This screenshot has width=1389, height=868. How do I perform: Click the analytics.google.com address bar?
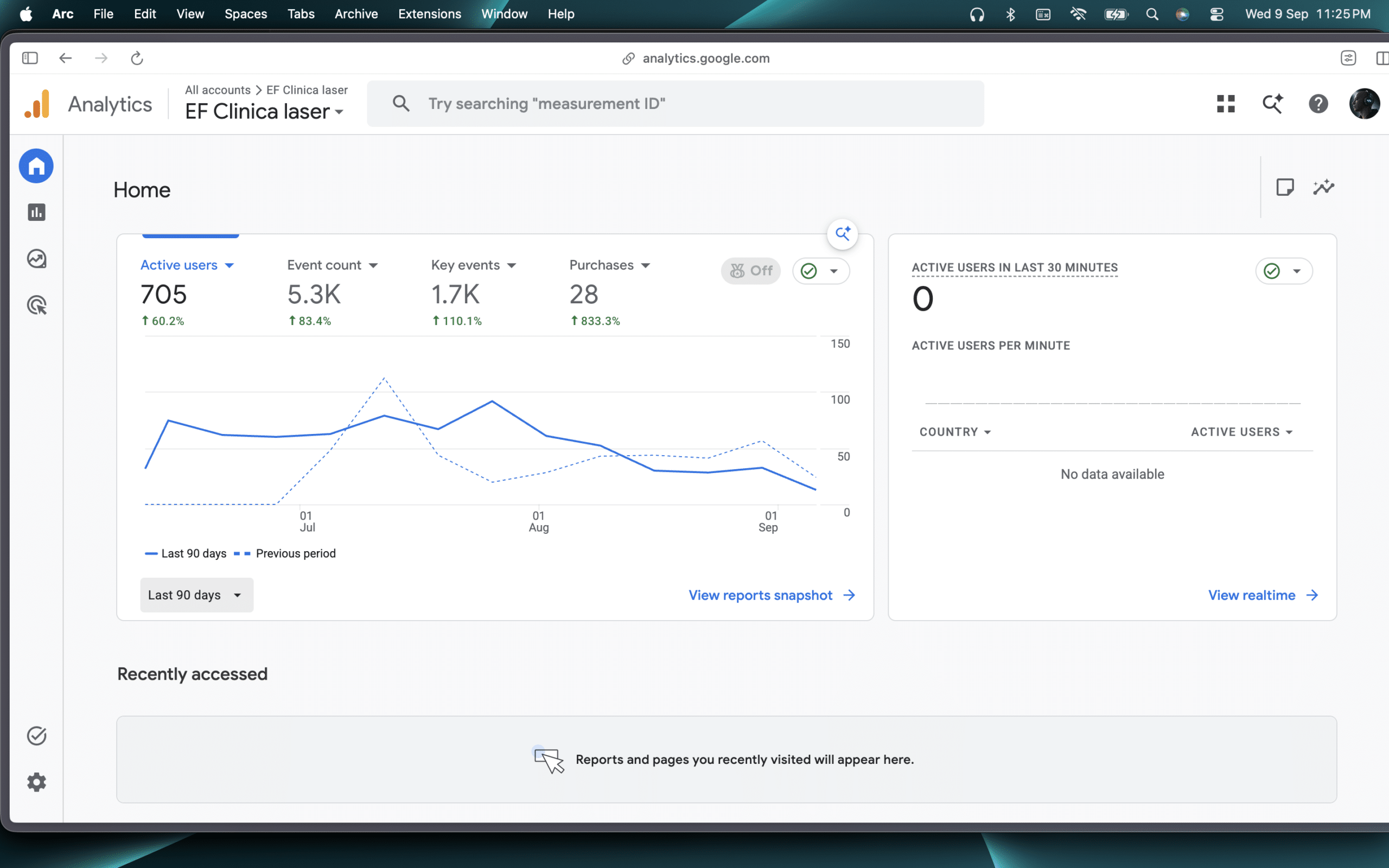pyautogui.click(x=696, y=58)
